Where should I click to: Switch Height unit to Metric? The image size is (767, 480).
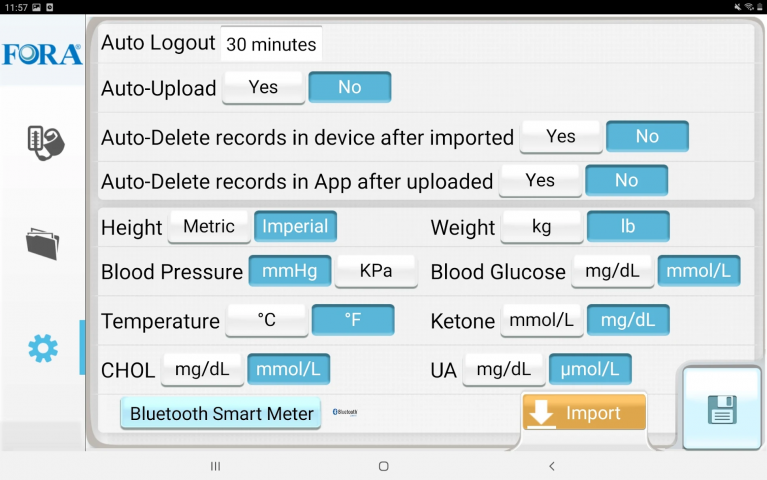tap(209, 227)
